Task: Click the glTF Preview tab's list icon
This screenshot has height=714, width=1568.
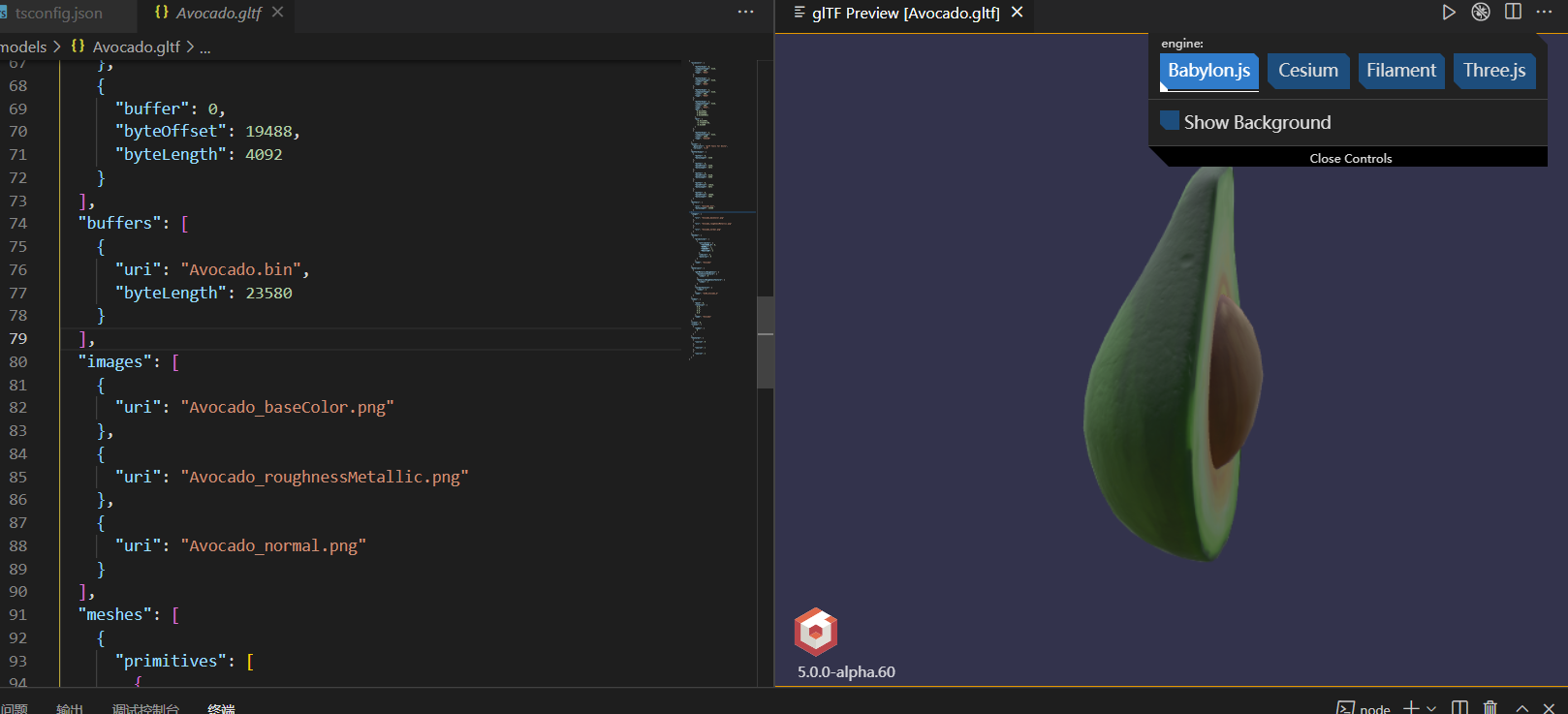Action: [x=800, y=13]
